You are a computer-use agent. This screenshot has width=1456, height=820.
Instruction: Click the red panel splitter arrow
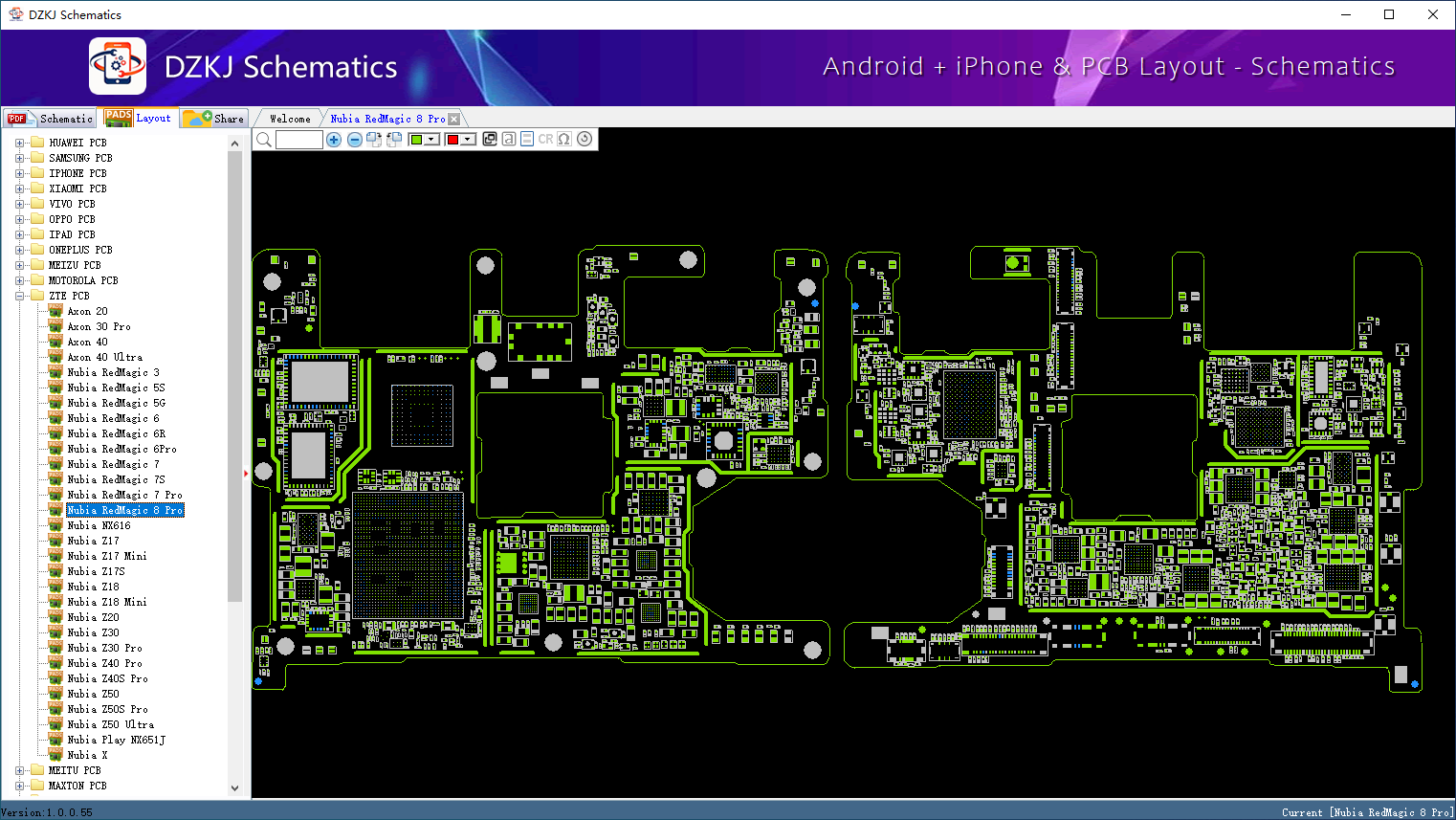coord(247,473)
